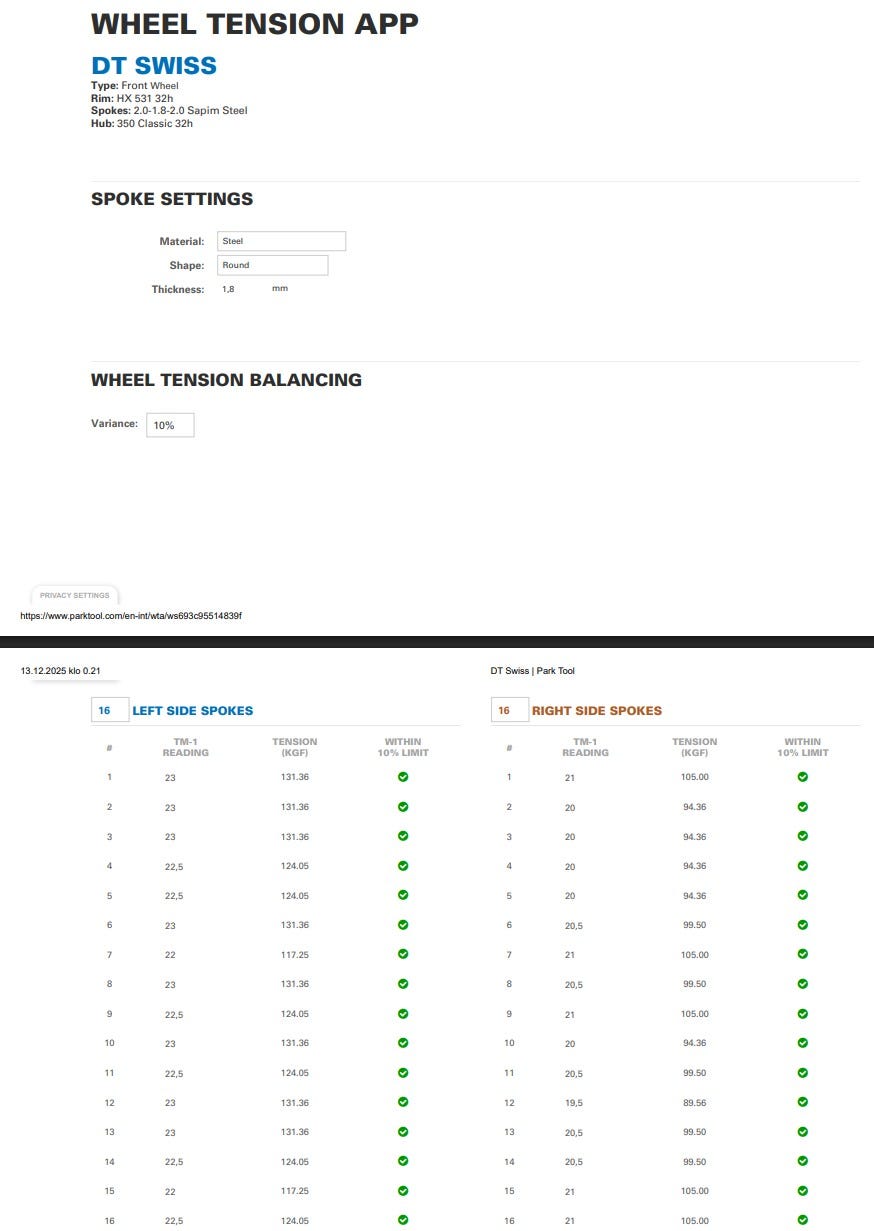Click the green check for left spoke 13
874x1231 pixels.
point(403,1132)
